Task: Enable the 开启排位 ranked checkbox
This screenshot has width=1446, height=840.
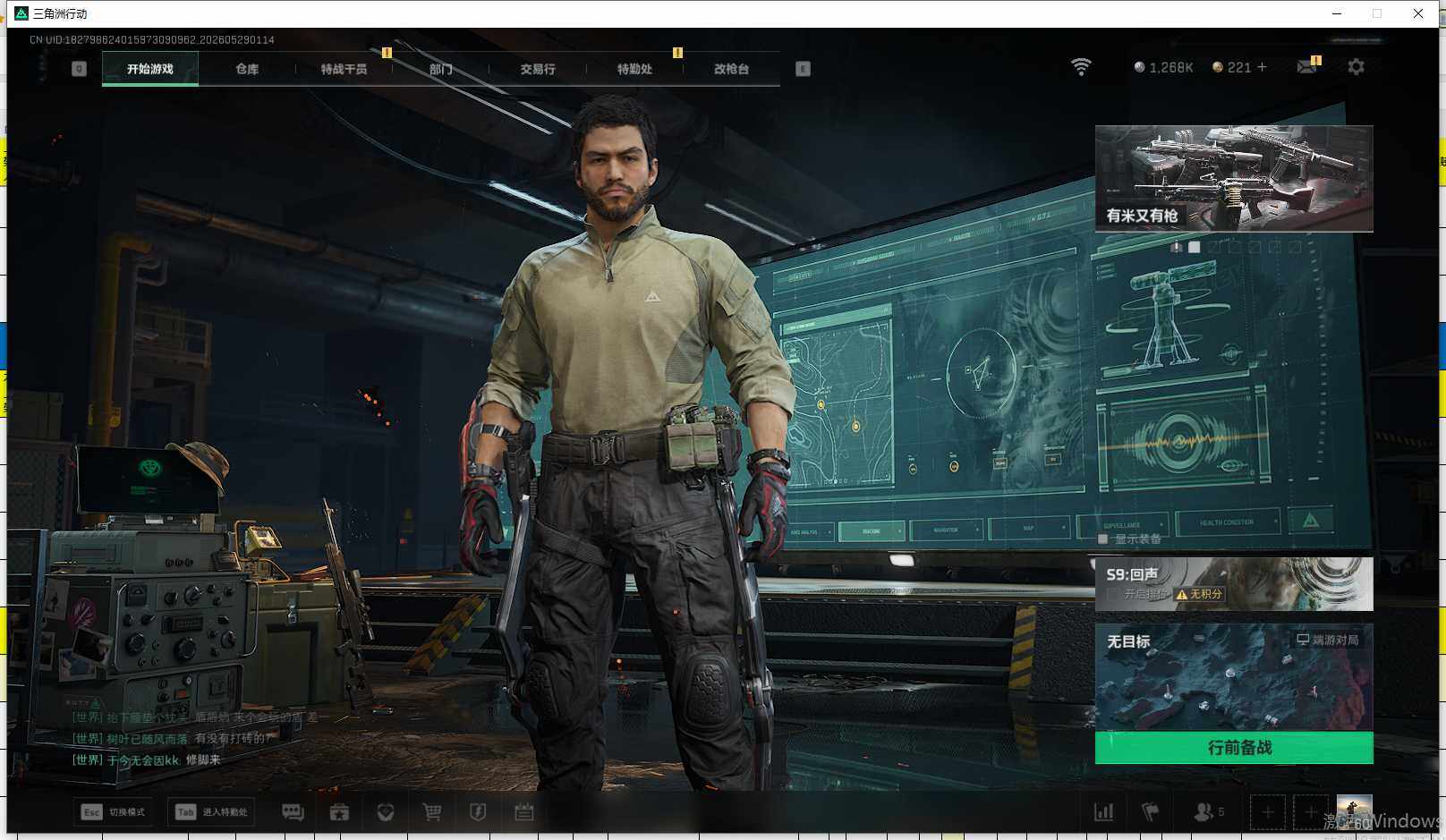Action: [x=1113, y=594]
